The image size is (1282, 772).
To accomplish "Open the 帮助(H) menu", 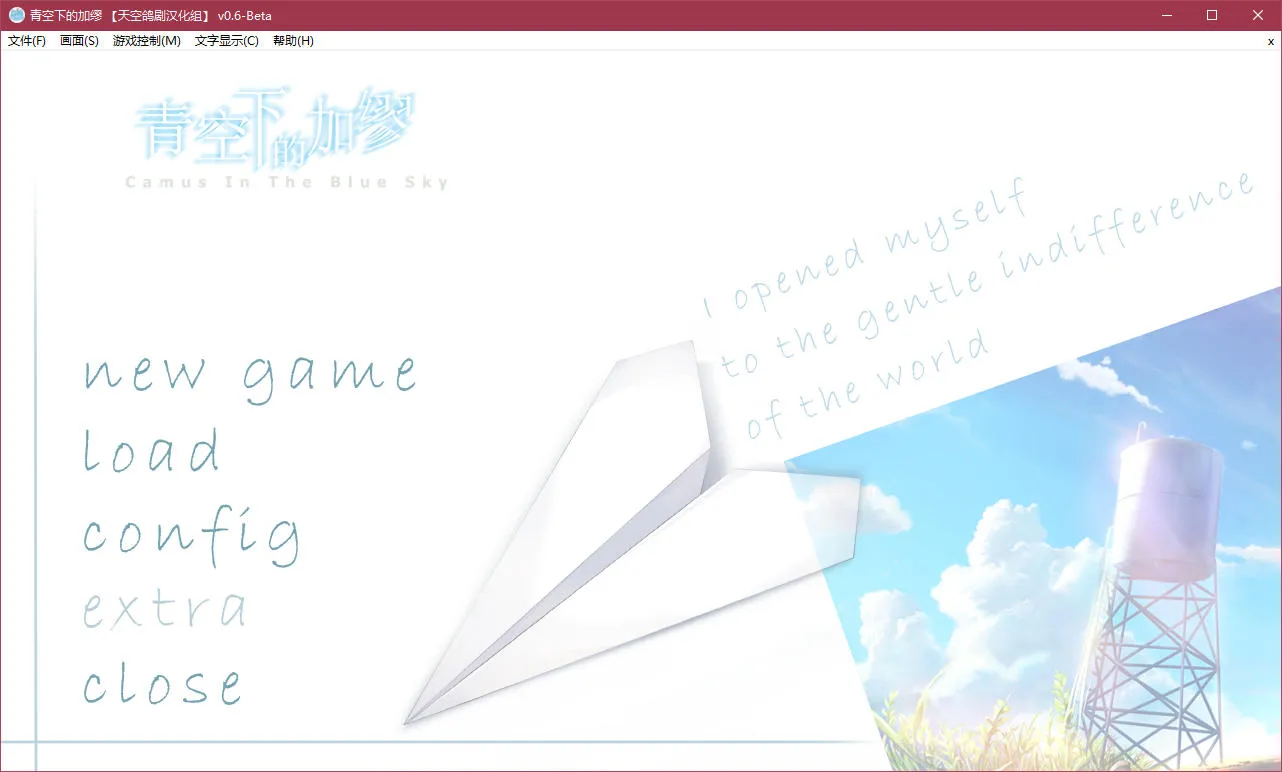I will coord(293,41).
